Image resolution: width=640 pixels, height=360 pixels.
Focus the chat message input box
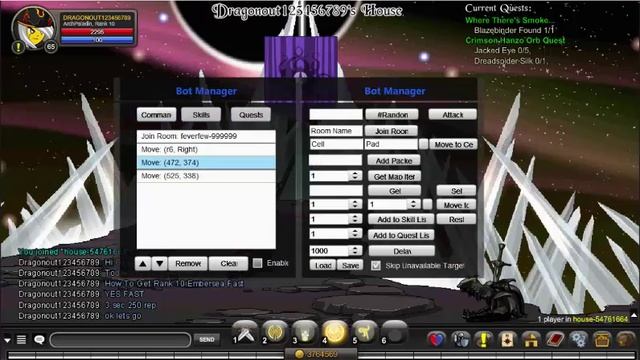click(120, 340)
